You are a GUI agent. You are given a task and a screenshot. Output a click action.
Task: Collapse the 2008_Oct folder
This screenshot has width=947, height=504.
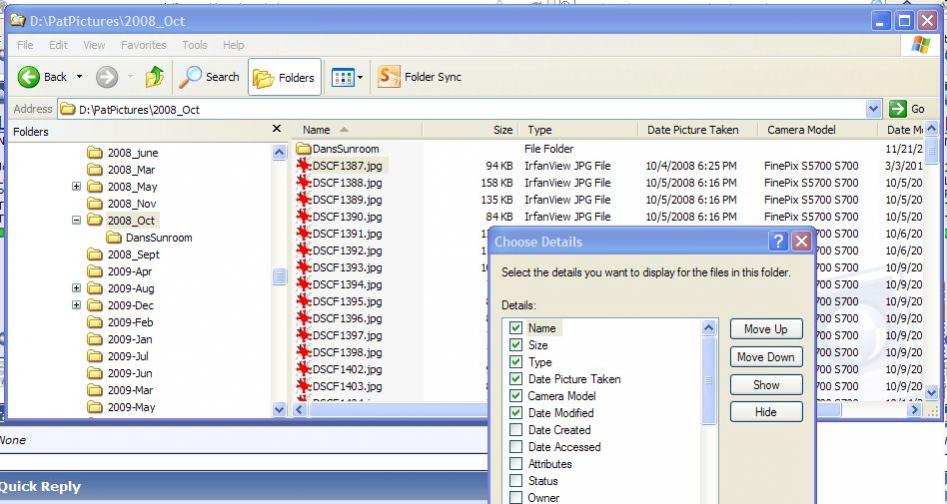click(76, 220)
